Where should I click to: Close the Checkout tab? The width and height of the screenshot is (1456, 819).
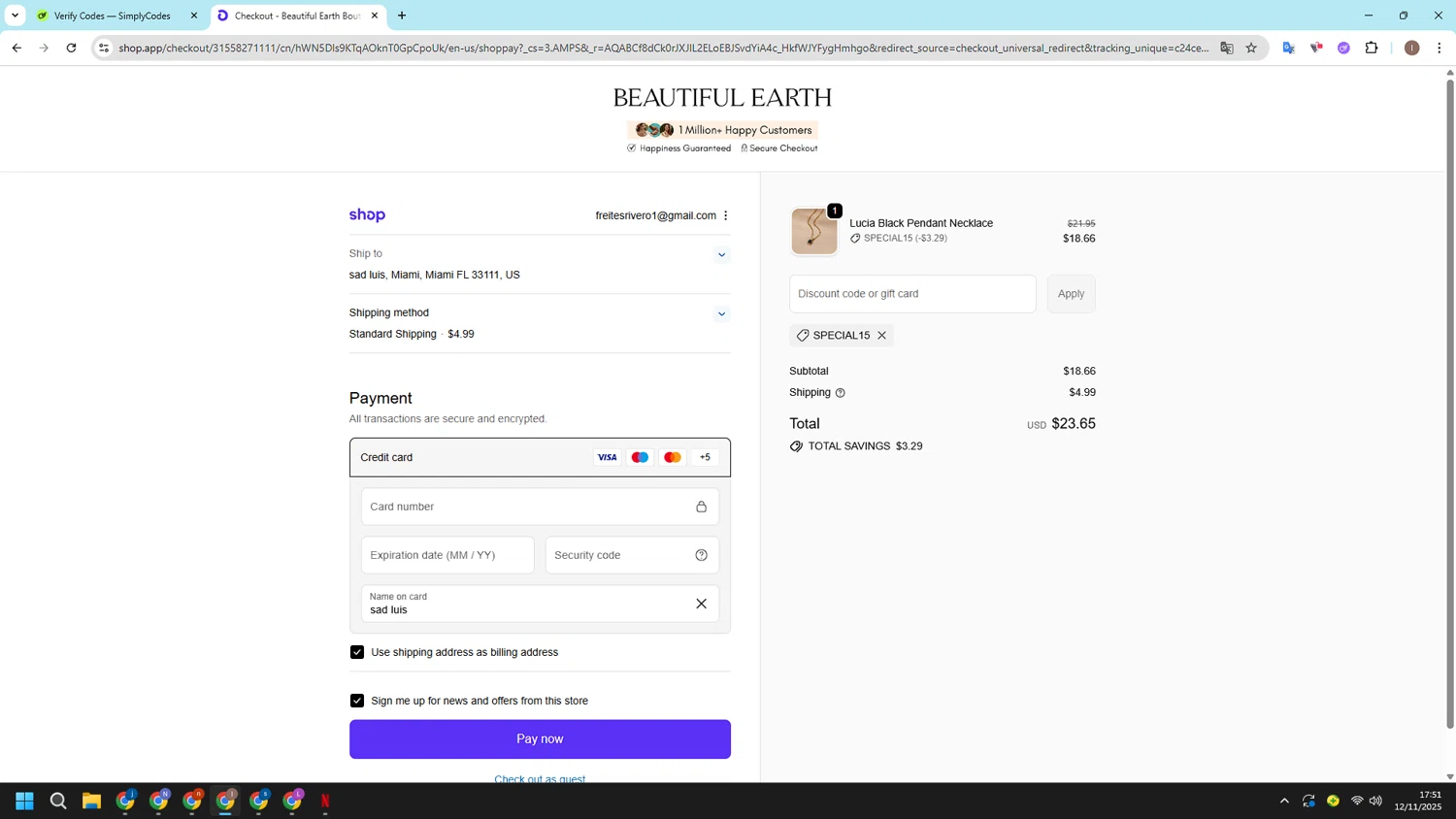(x=375, y=16)
